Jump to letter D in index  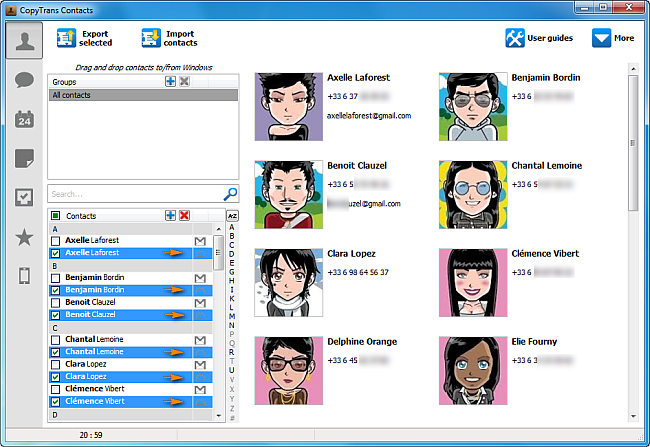tap(232, 254)
